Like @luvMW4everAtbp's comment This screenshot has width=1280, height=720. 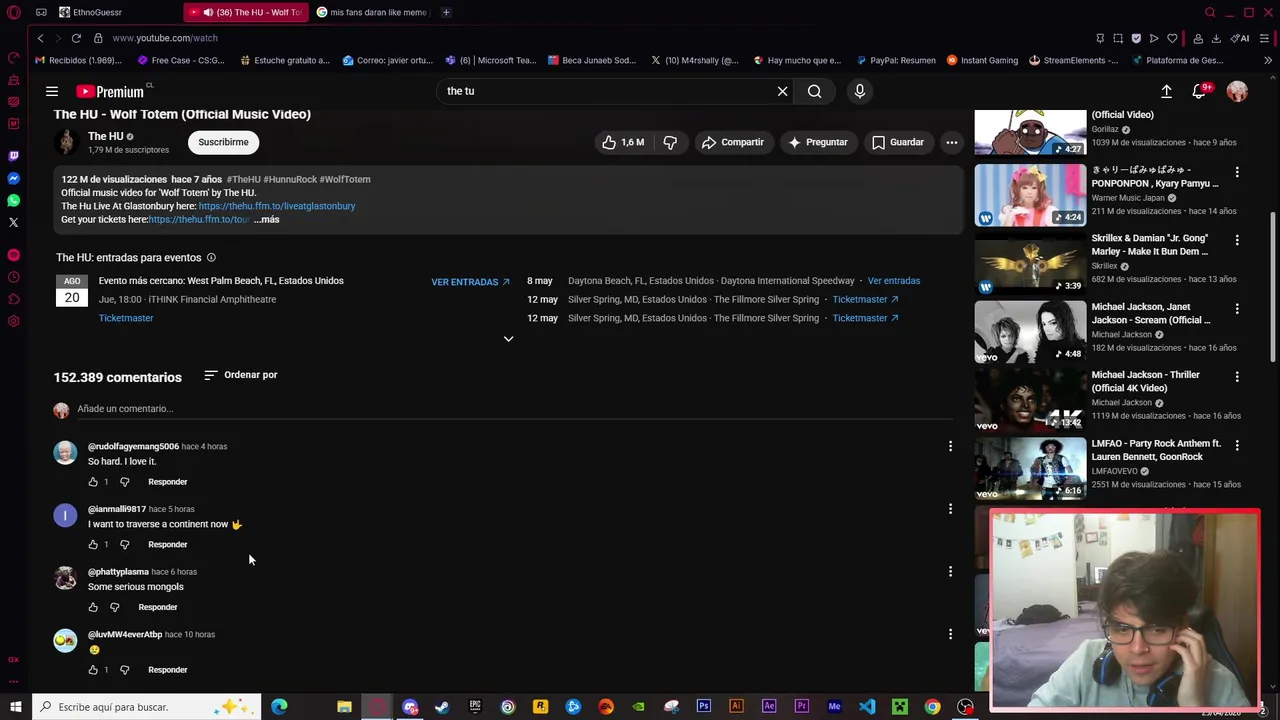(93, 670)
